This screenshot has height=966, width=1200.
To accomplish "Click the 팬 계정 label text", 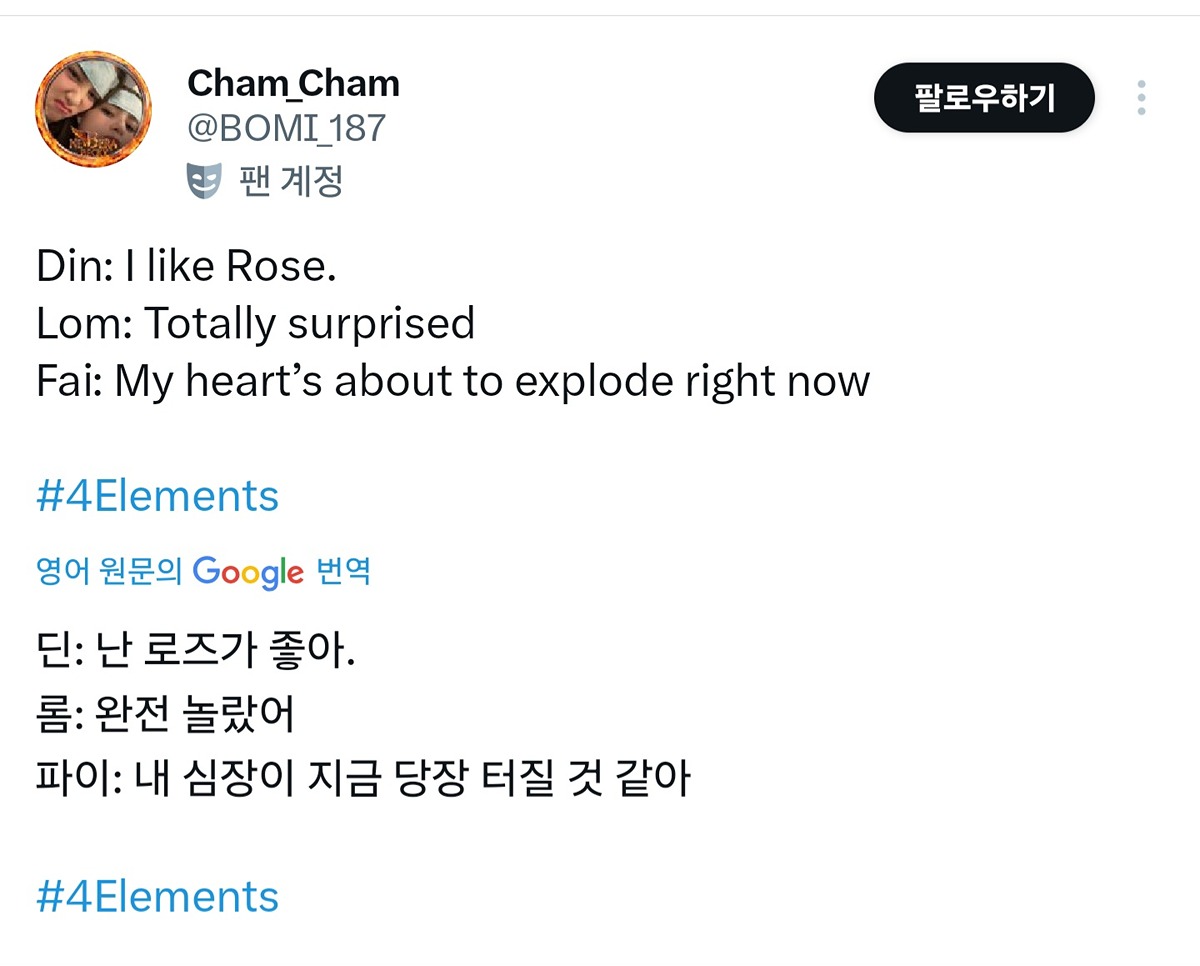I will 291,182.
